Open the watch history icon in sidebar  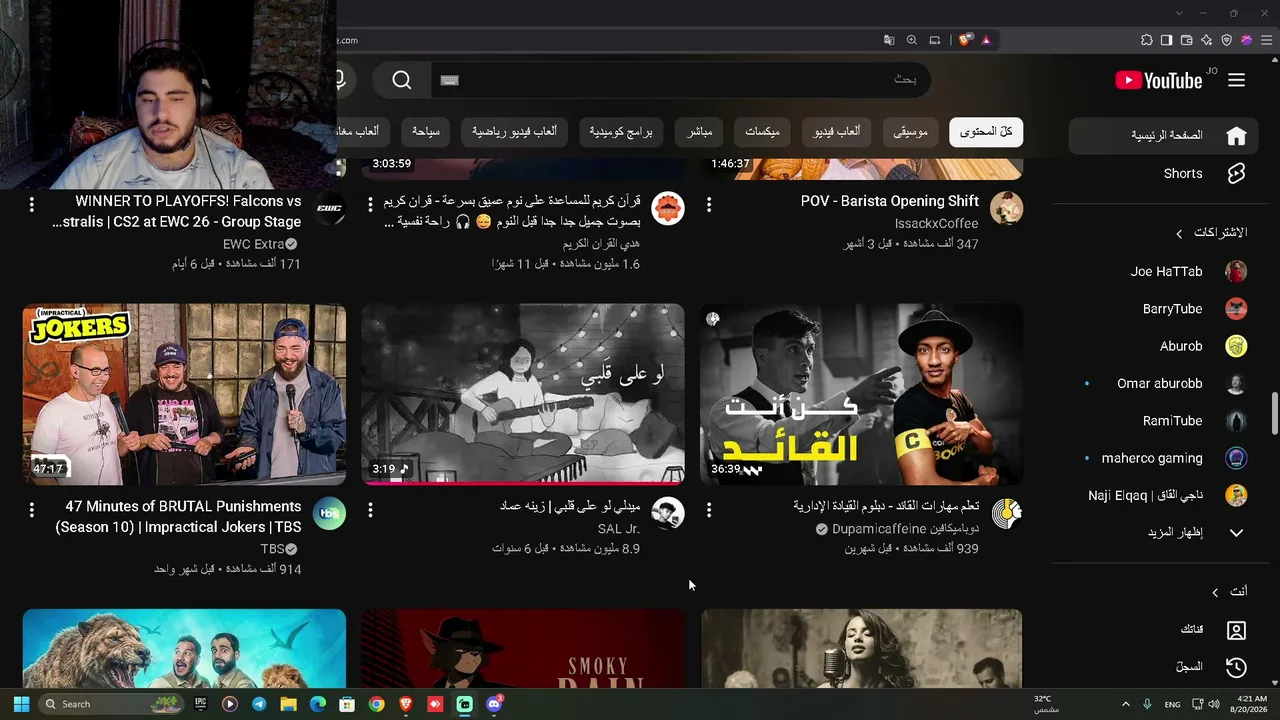(x=1236, y=667)
